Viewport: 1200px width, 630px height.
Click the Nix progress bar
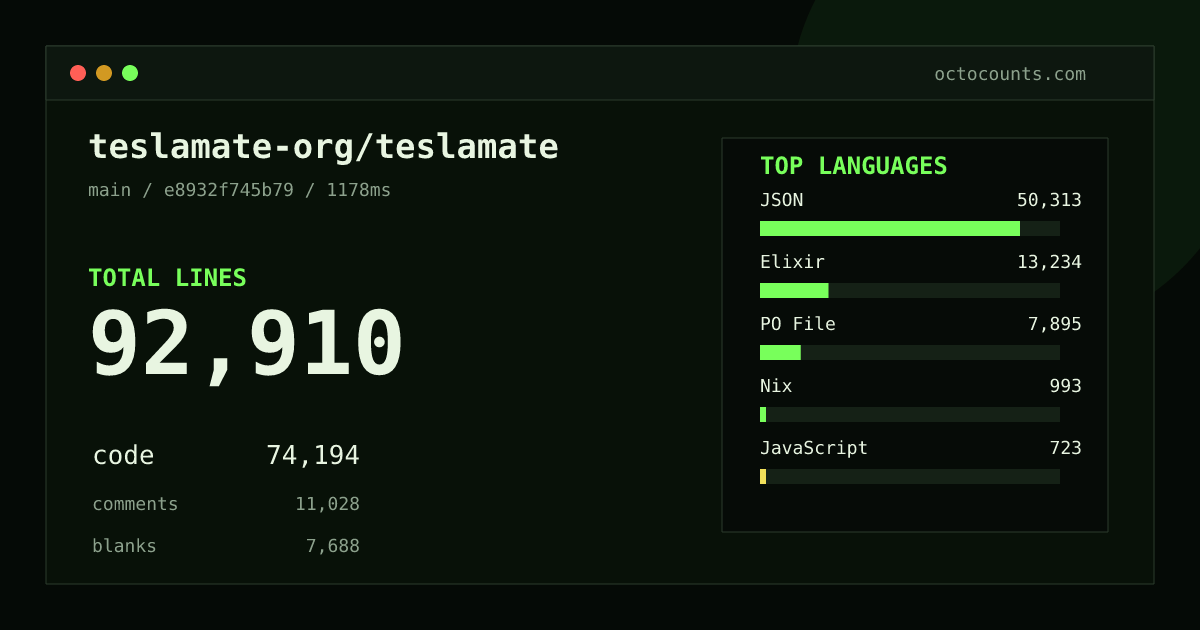(x=910, y=415)
